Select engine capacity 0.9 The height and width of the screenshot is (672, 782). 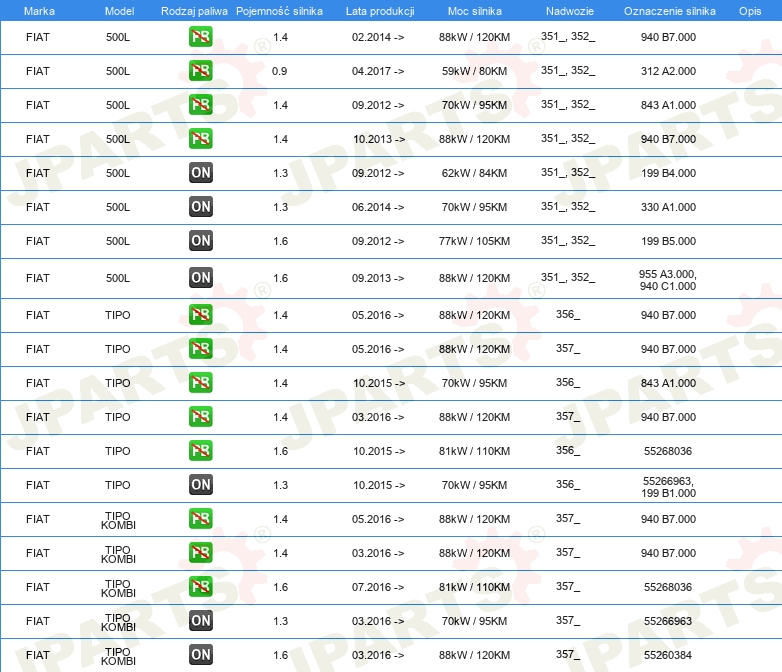click(x=279, y=71)
